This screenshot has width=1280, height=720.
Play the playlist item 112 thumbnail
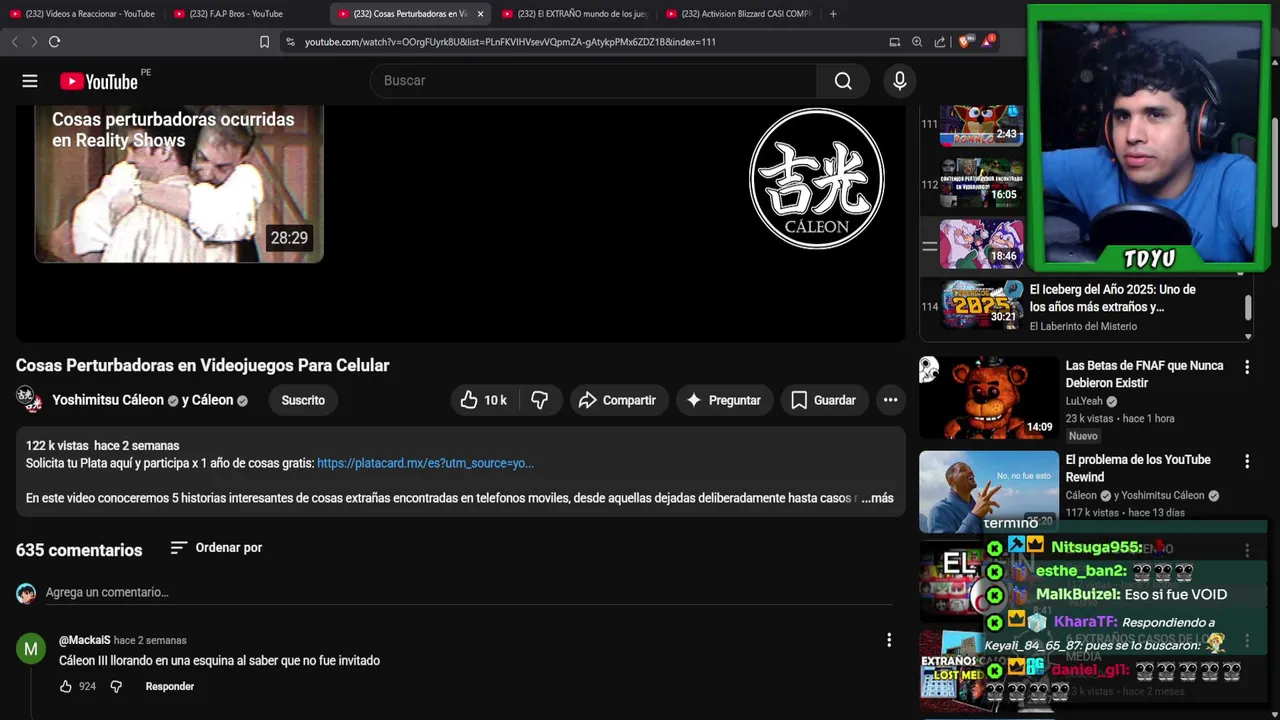point(981,183)
